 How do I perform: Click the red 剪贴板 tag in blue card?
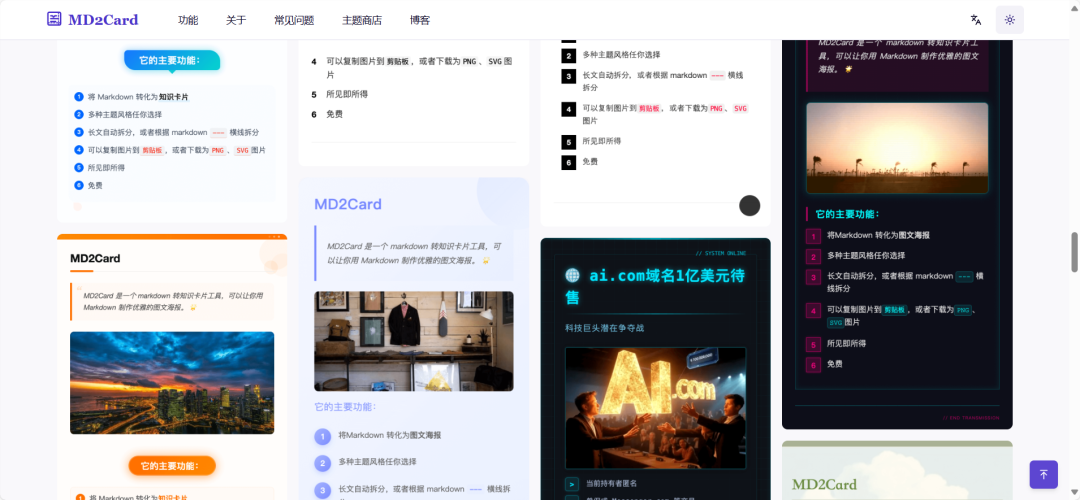152,150
